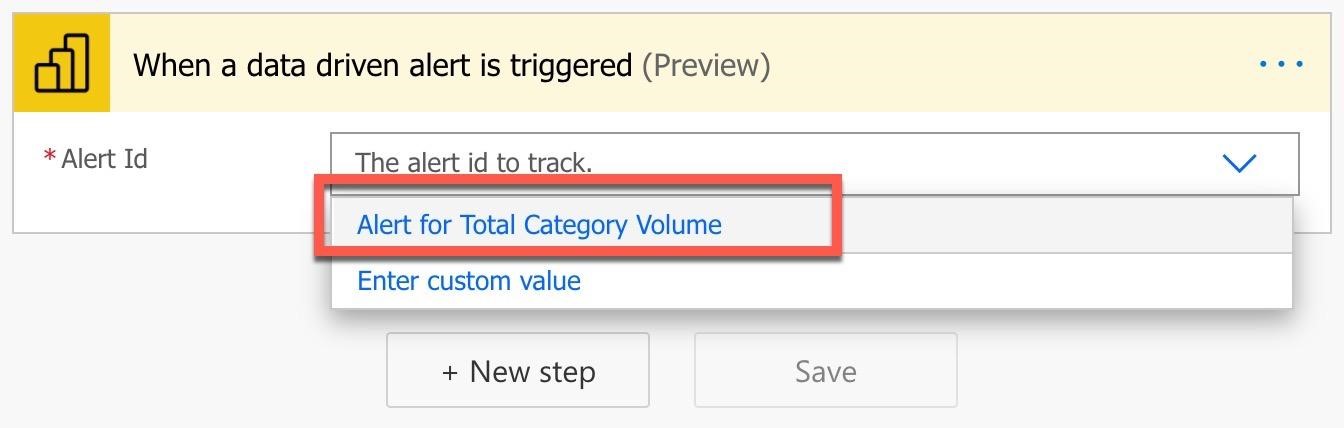Add a New step to the flow
This screenshot has height=428, width=1344.
pos(518,371)
